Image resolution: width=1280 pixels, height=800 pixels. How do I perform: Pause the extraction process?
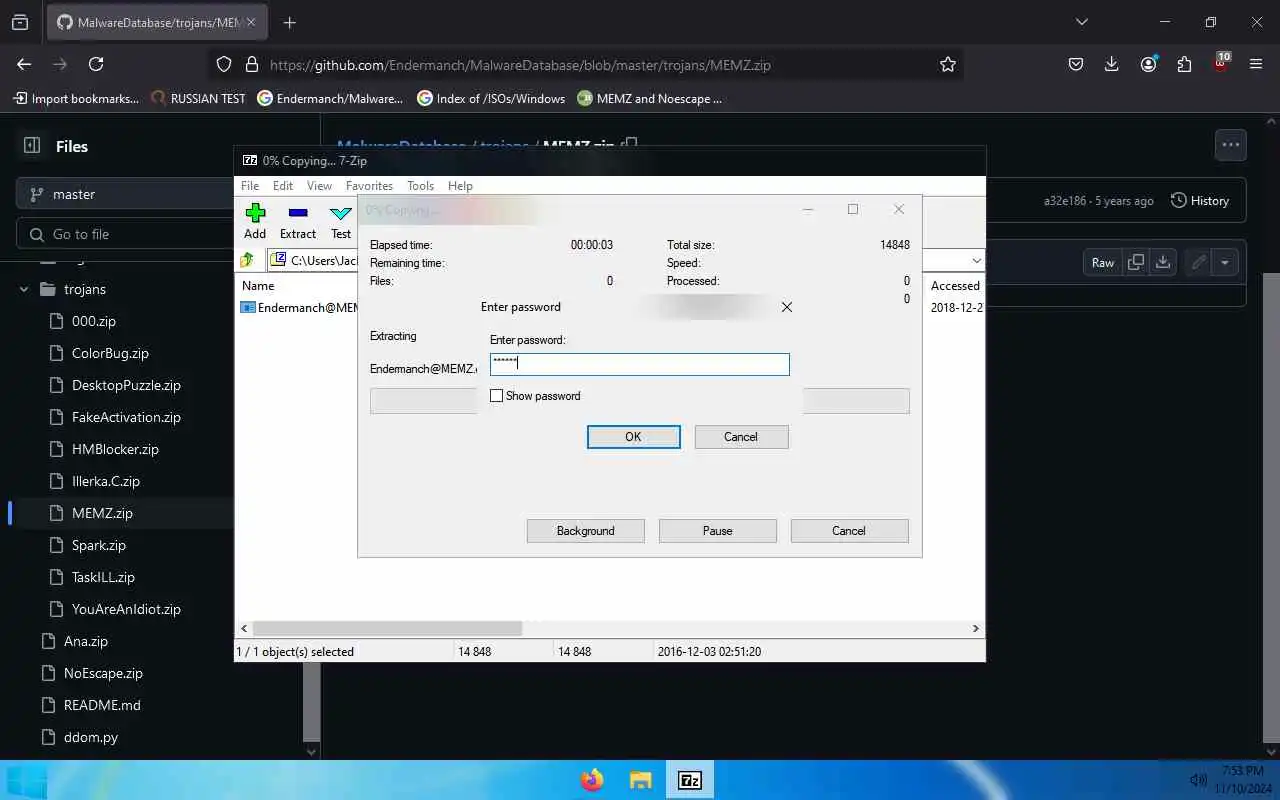tap(718, 531)
